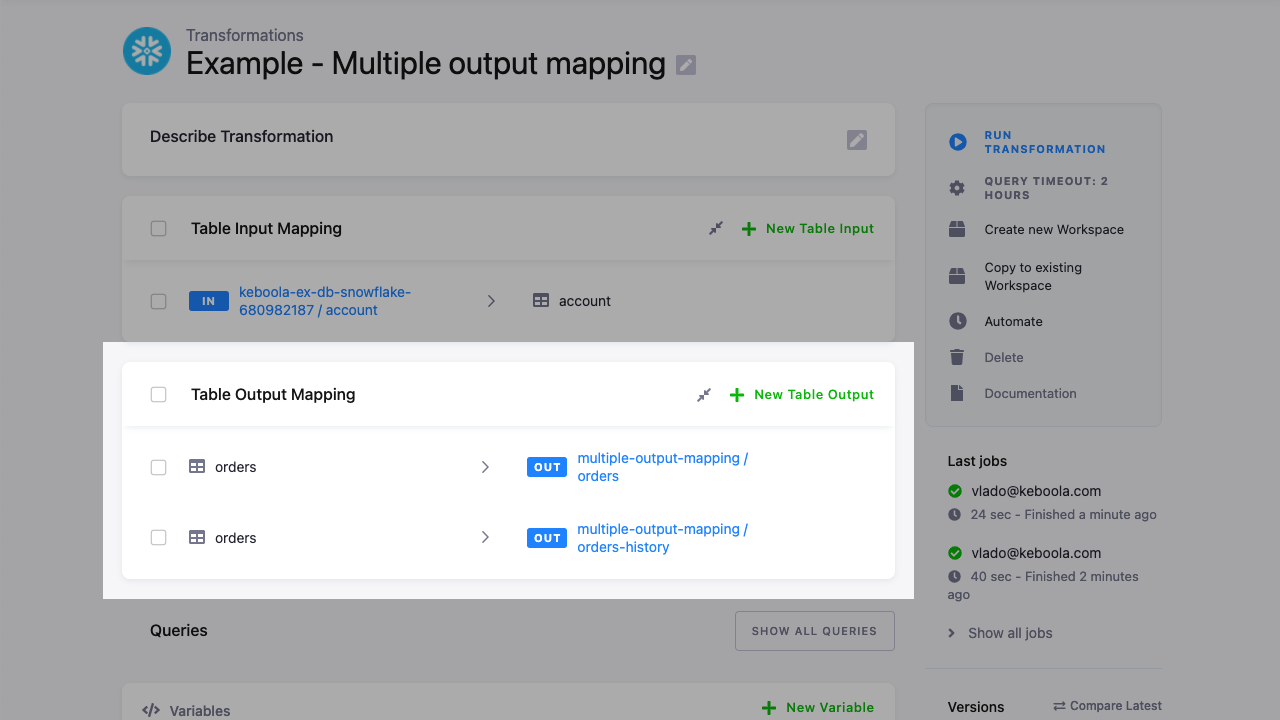Click the Show all jobs link
This screenshot has height=720, width=1280.
click(1010, 633)
